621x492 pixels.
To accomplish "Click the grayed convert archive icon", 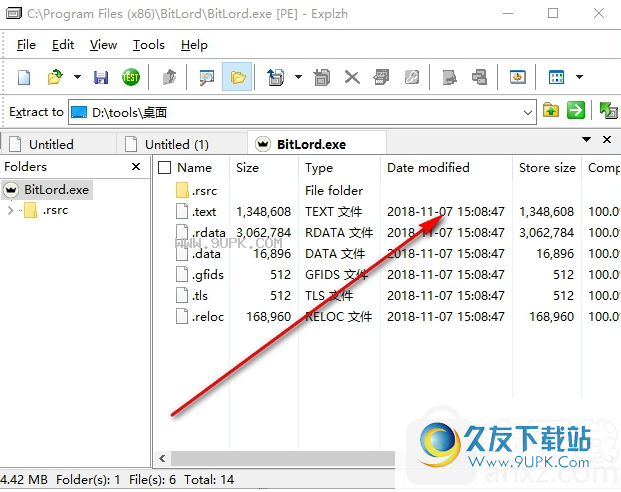I will [x=449, y=77].
